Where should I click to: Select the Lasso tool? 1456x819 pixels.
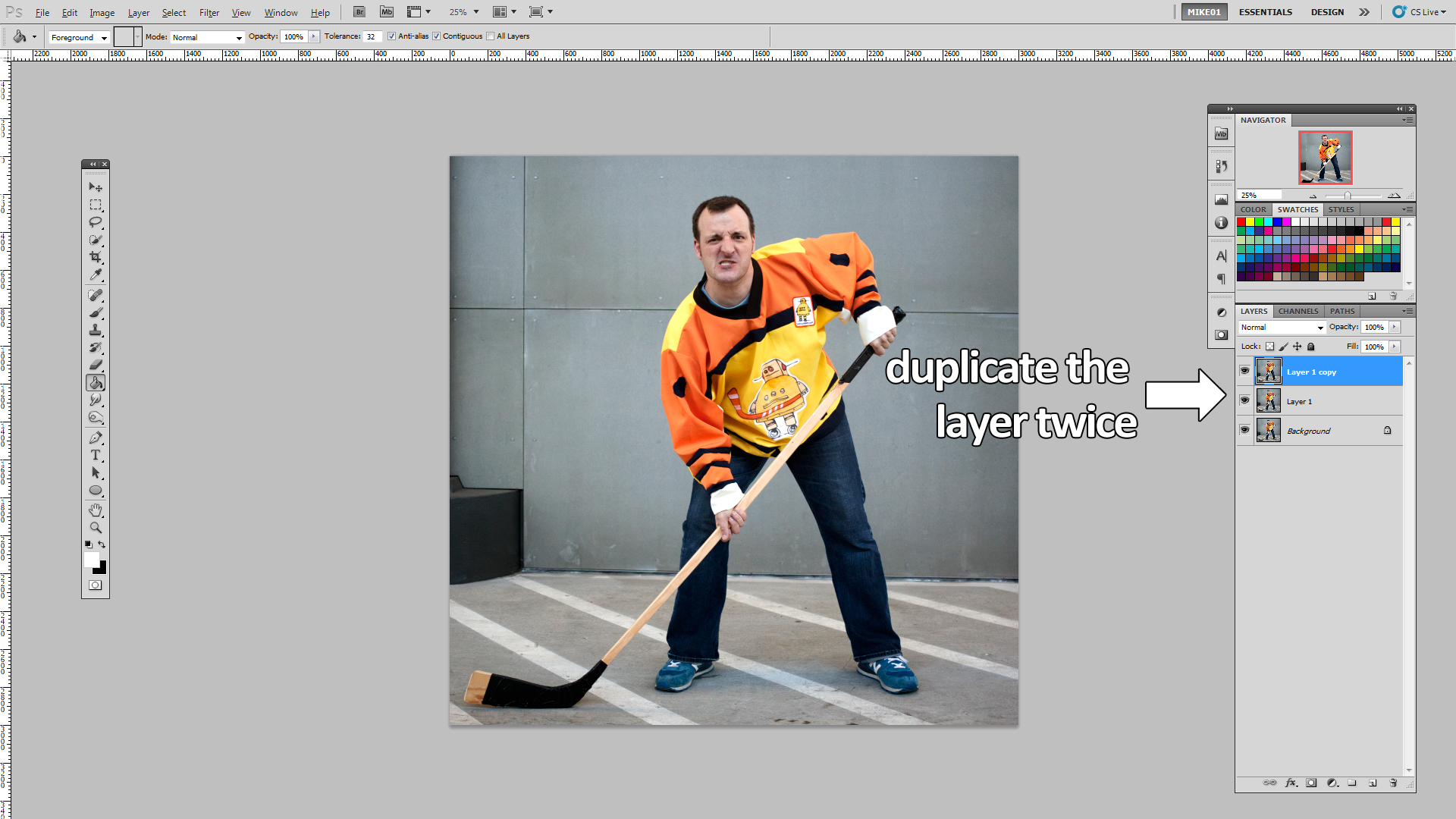[x=96, y=222]
